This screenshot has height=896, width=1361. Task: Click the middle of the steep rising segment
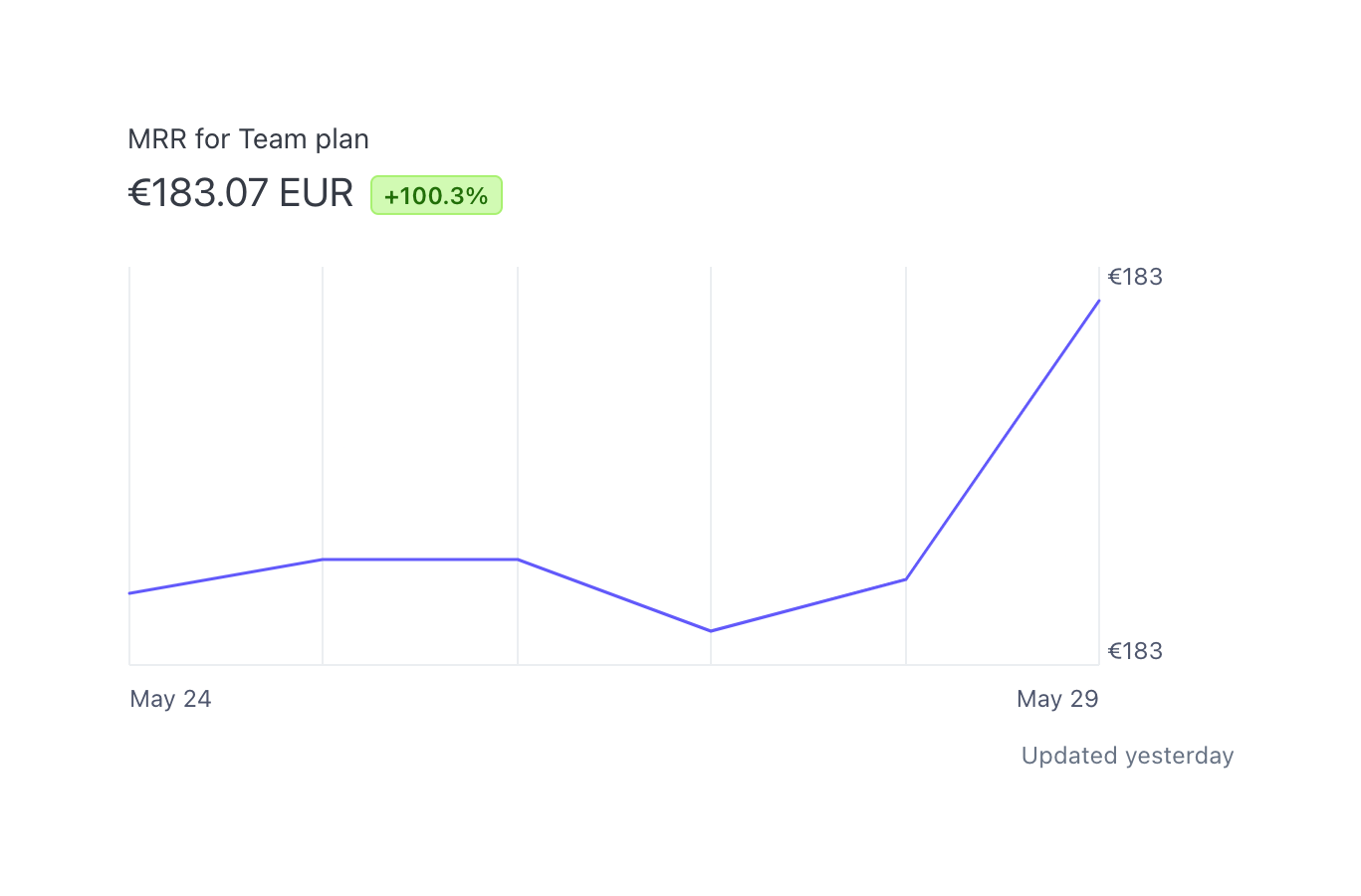point(1003,439)
